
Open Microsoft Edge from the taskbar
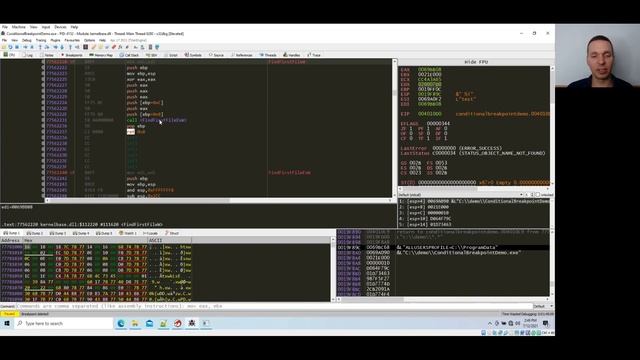click(121, 323)
